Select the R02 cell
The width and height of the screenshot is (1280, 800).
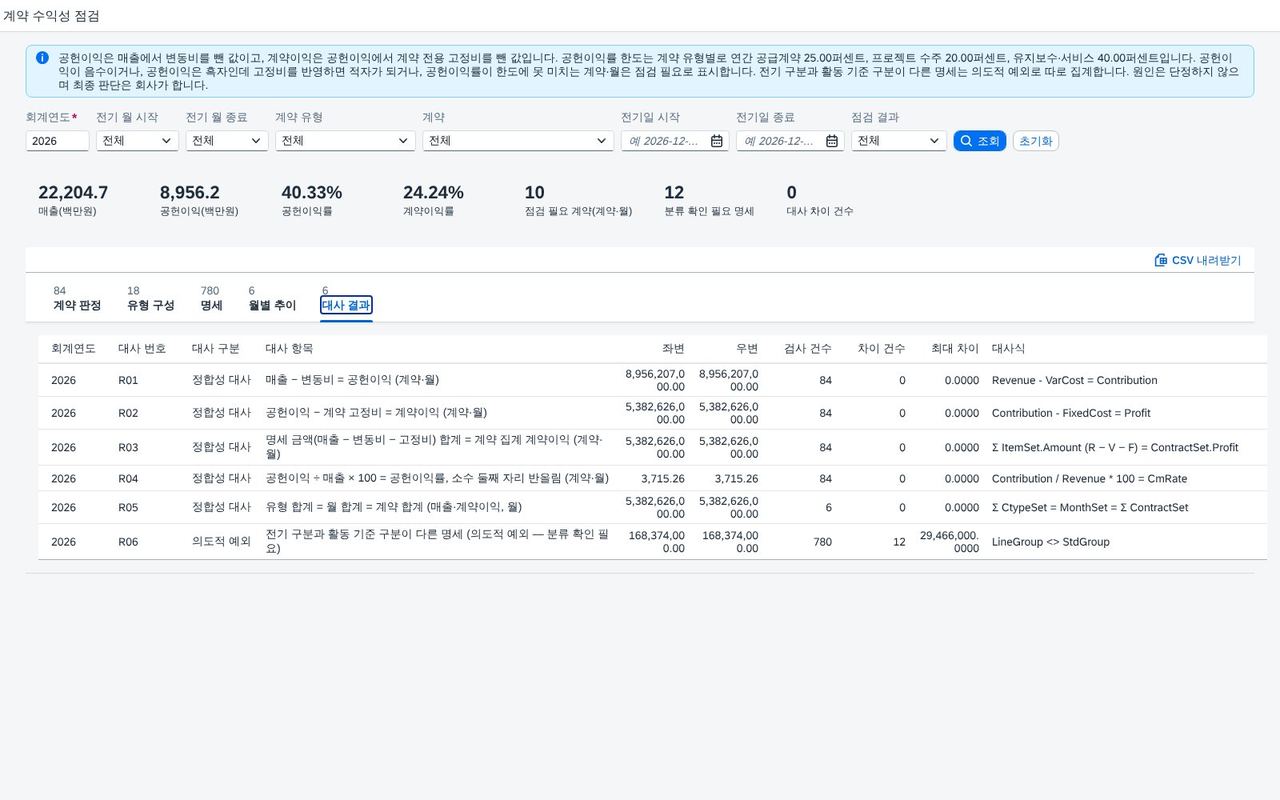pyautogui.click(x=128, y=413)
